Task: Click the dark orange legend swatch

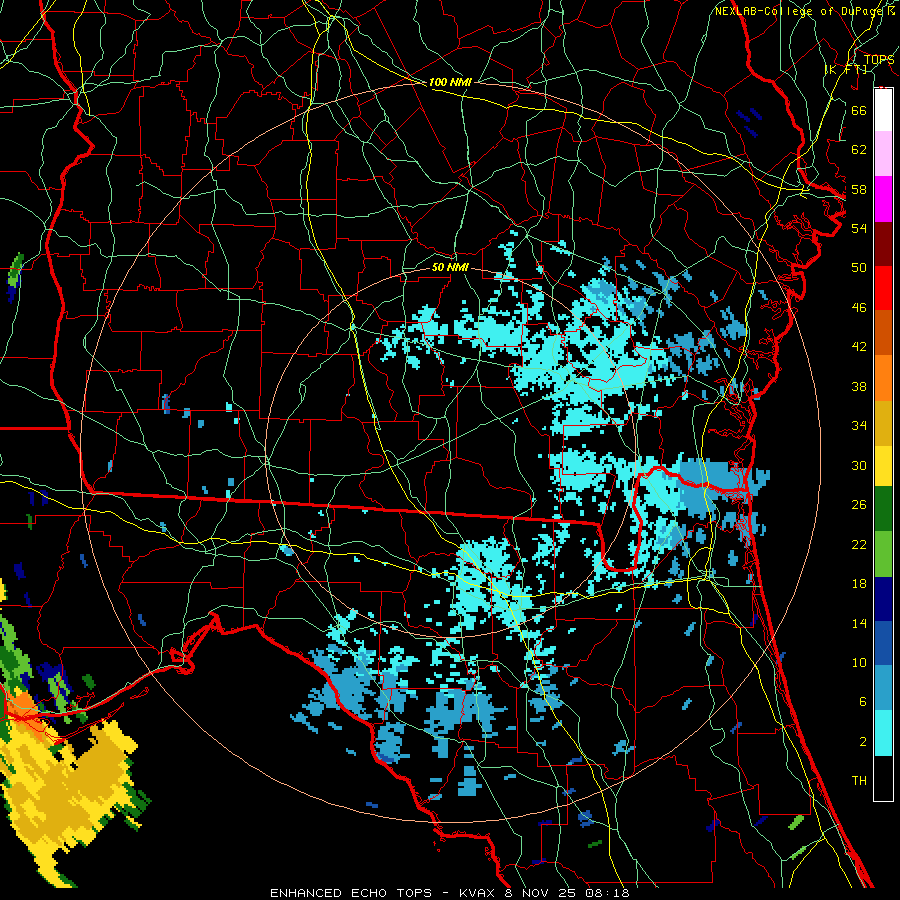Action: coord(883,333)
